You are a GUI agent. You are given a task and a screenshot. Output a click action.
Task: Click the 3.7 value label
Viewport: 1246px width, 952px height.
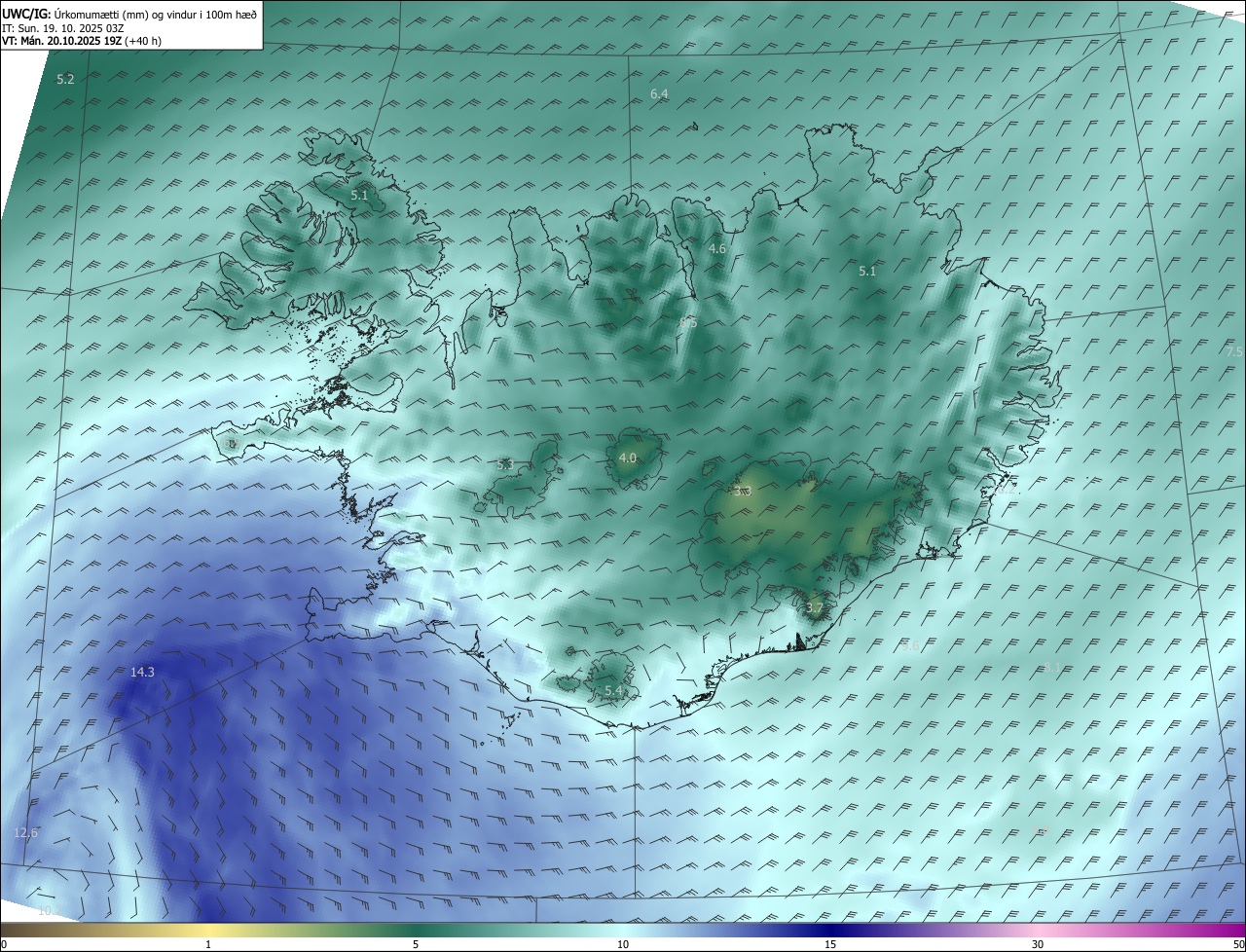(x=815, y=608)
